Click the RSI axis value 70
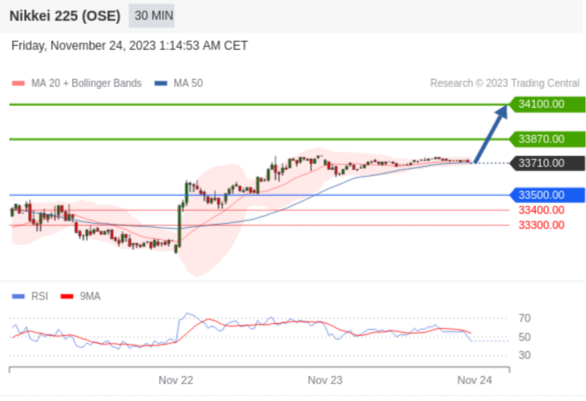This screenshot has width=586, height=401. (x=525, y=318)
